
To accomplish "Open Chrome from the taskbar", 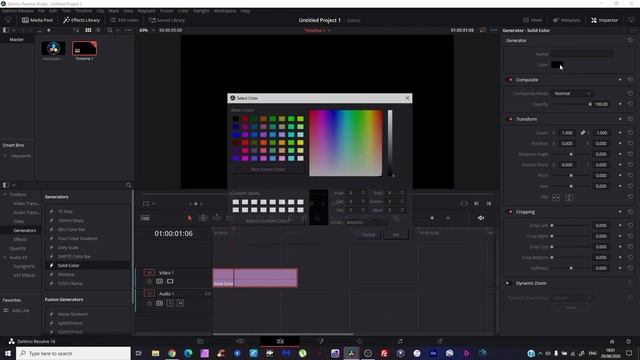I will coord(172,353).
